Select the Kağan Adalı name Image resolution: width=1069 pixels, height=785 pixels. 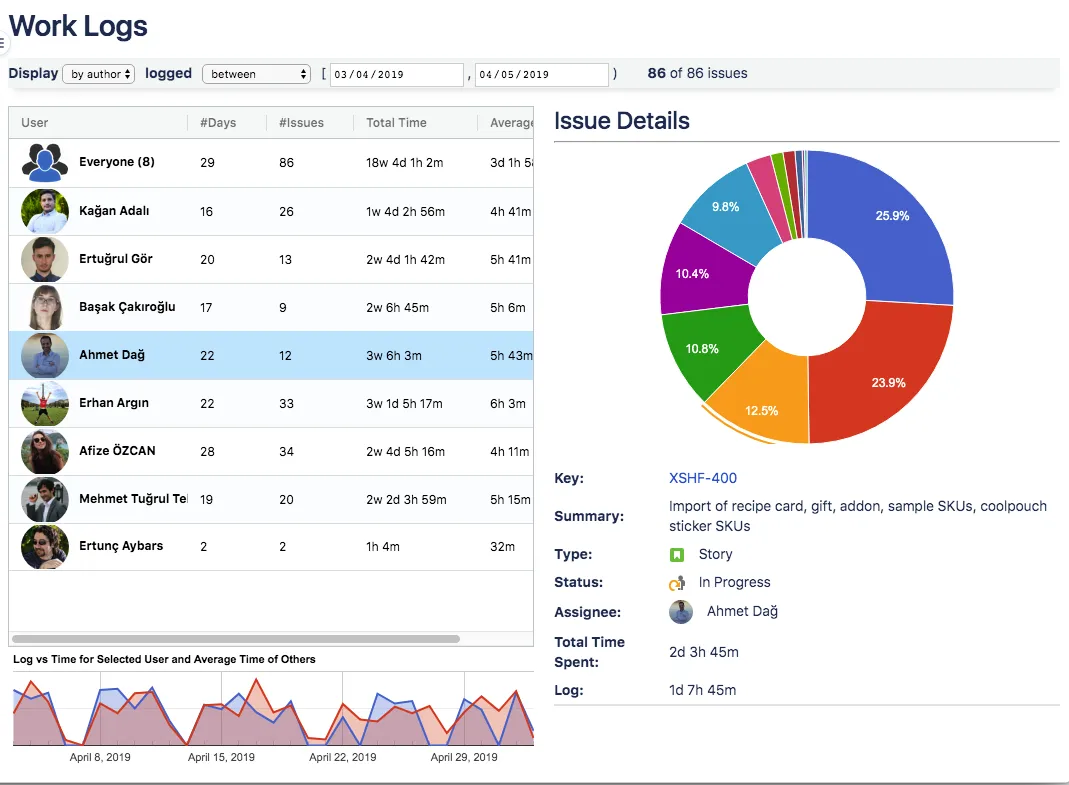pyautogui.click(x=114, y=211)
